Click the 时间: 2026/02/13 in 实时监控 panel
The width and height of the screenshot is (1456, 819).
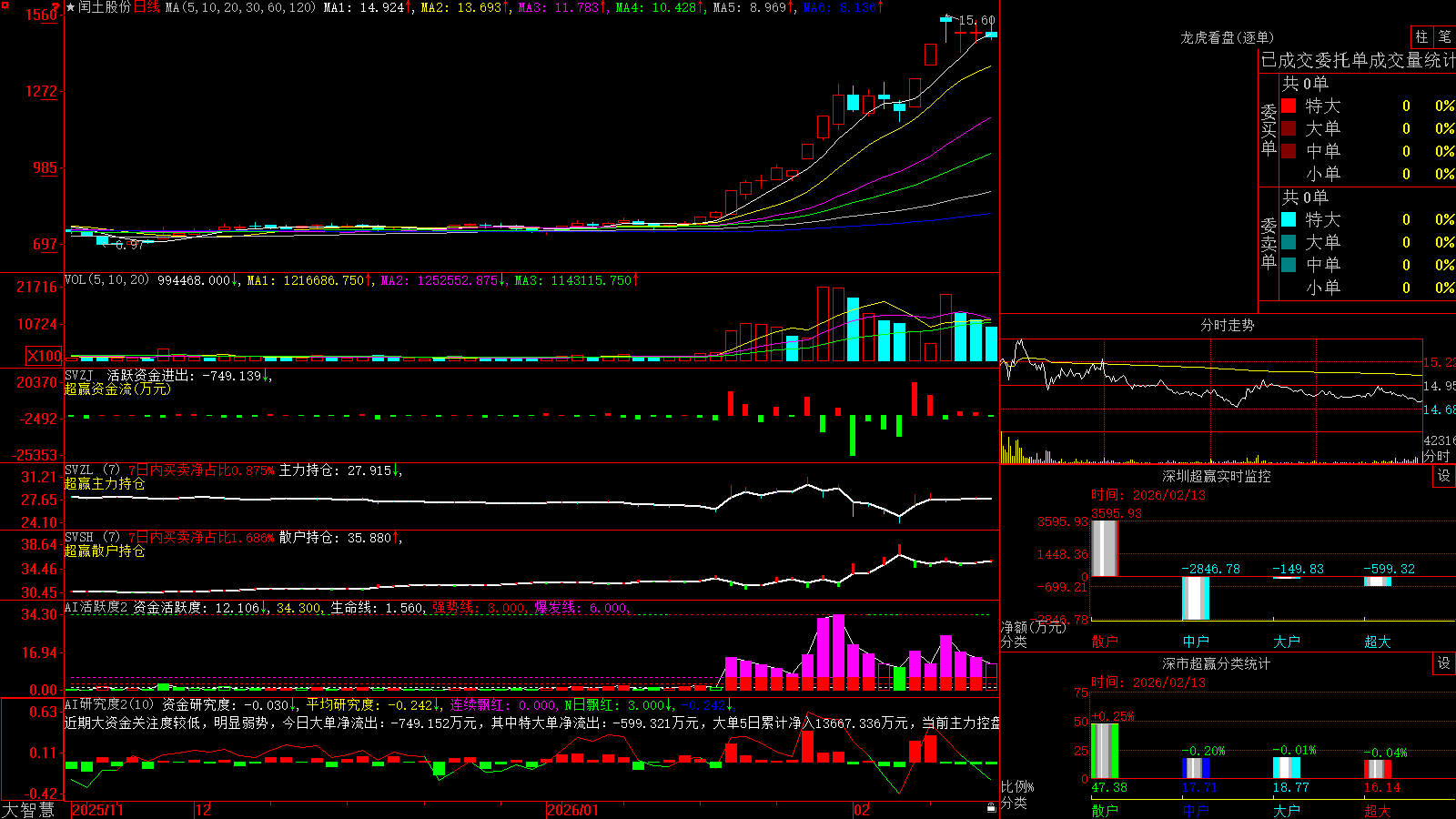point(1148,495)
